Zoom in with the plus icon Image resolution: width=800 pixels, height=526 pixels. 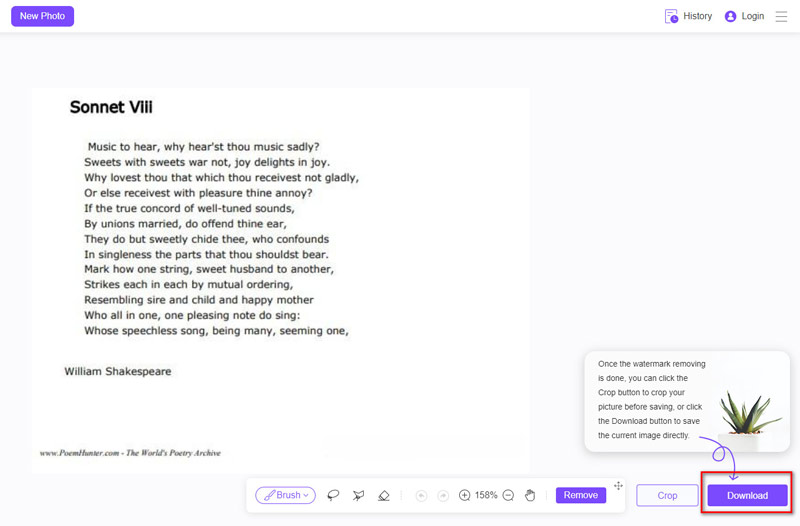pyautogui.click(x=464, y=495)
